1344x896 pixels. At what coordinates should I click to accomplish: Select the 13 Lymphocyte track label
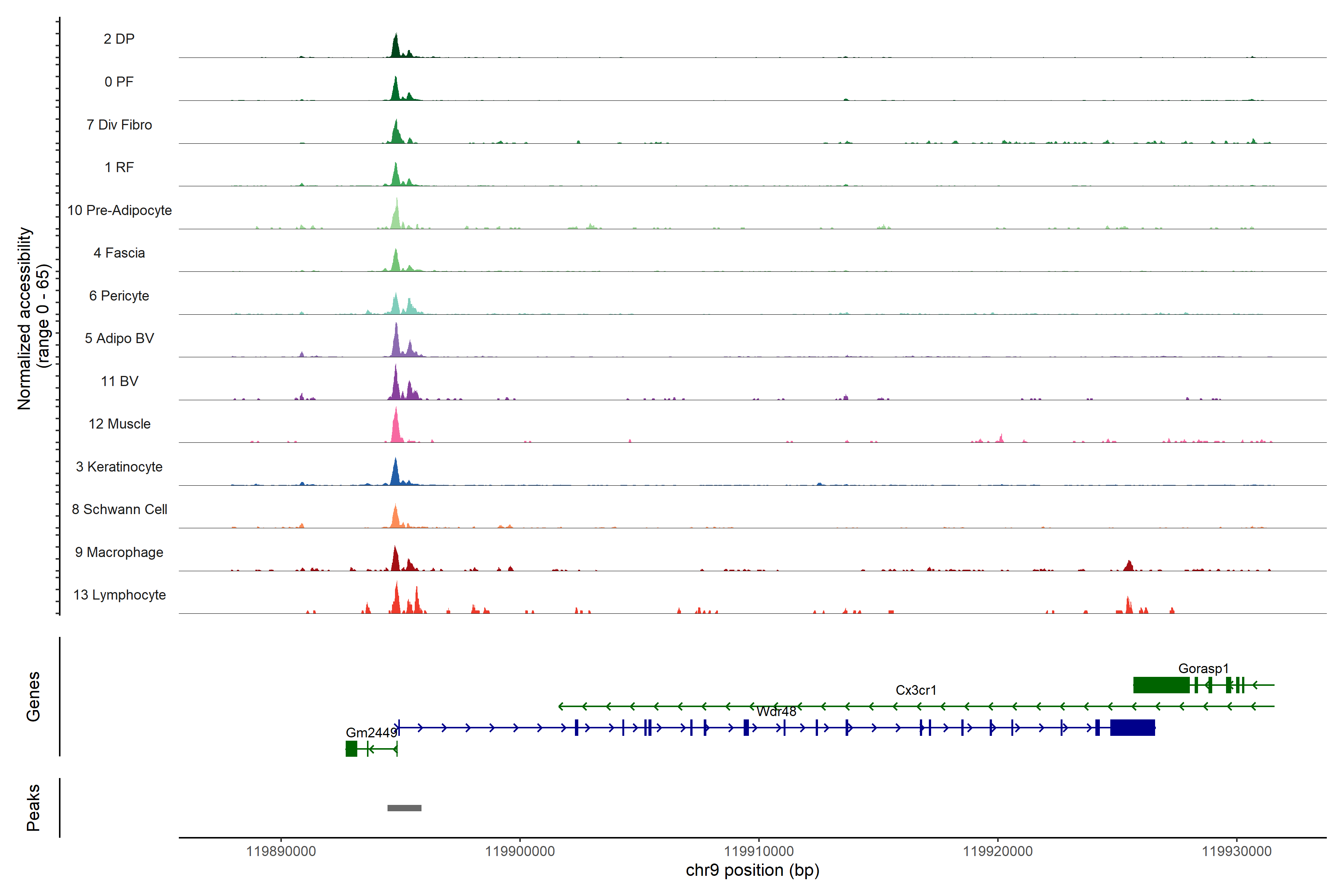[x=119, y=595]
